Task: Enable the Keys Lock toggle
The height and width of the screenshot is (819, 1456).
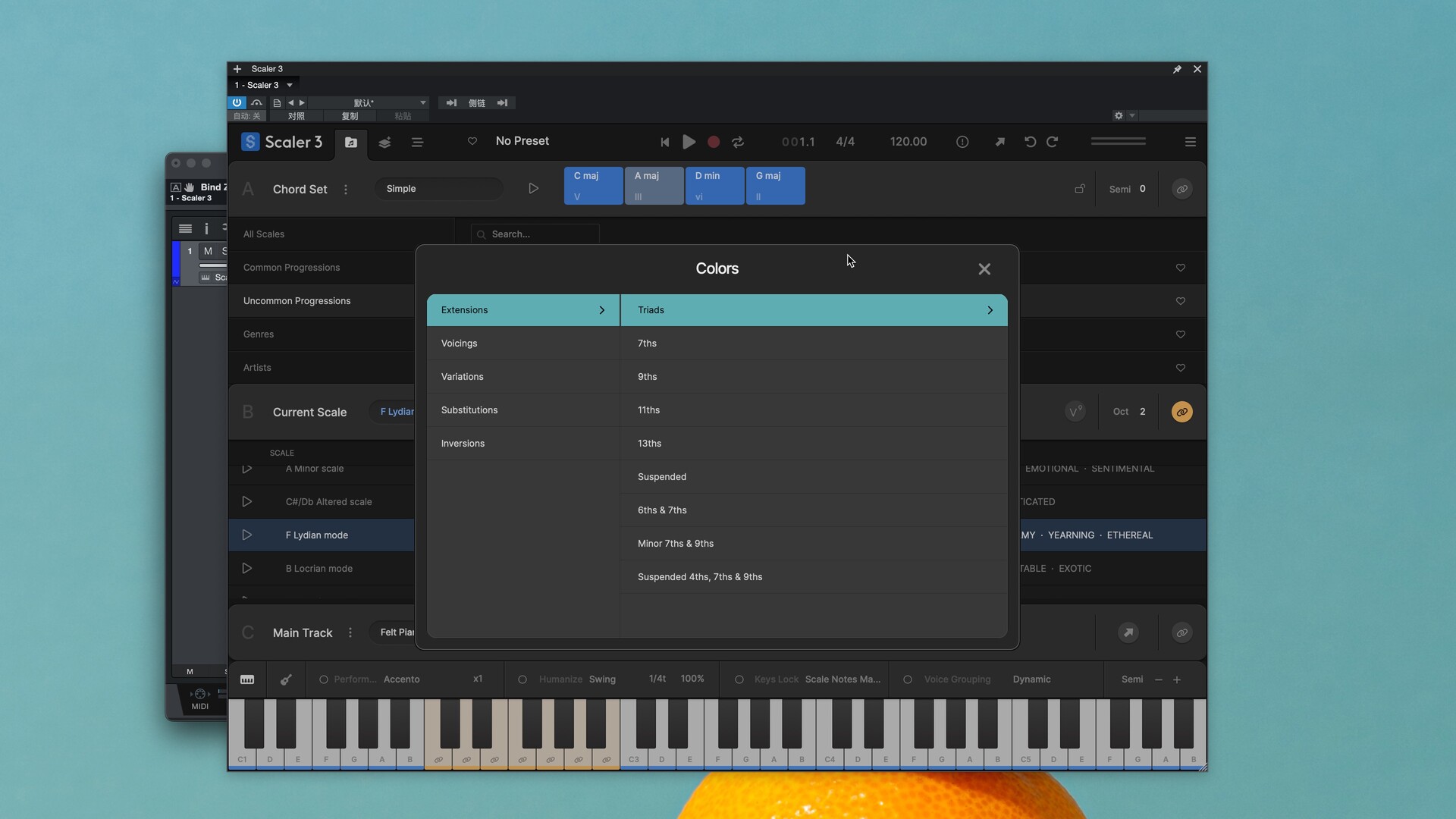Action: (x=739, y=679)
